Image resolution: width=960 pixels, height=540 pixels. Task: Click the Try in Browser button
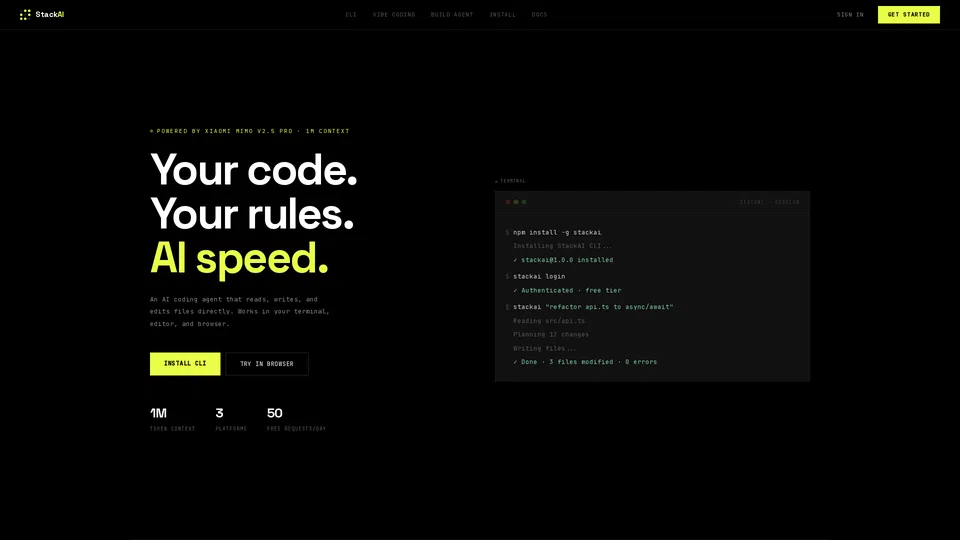pos(267,364)
